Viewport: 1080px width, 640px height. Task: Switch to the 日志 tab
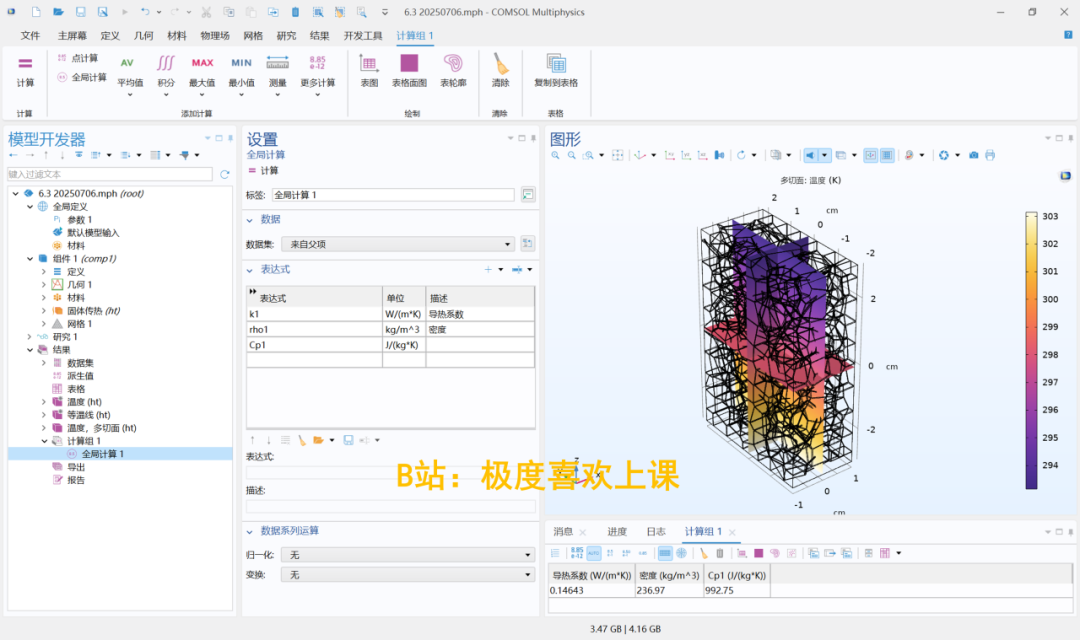(656, 531)
